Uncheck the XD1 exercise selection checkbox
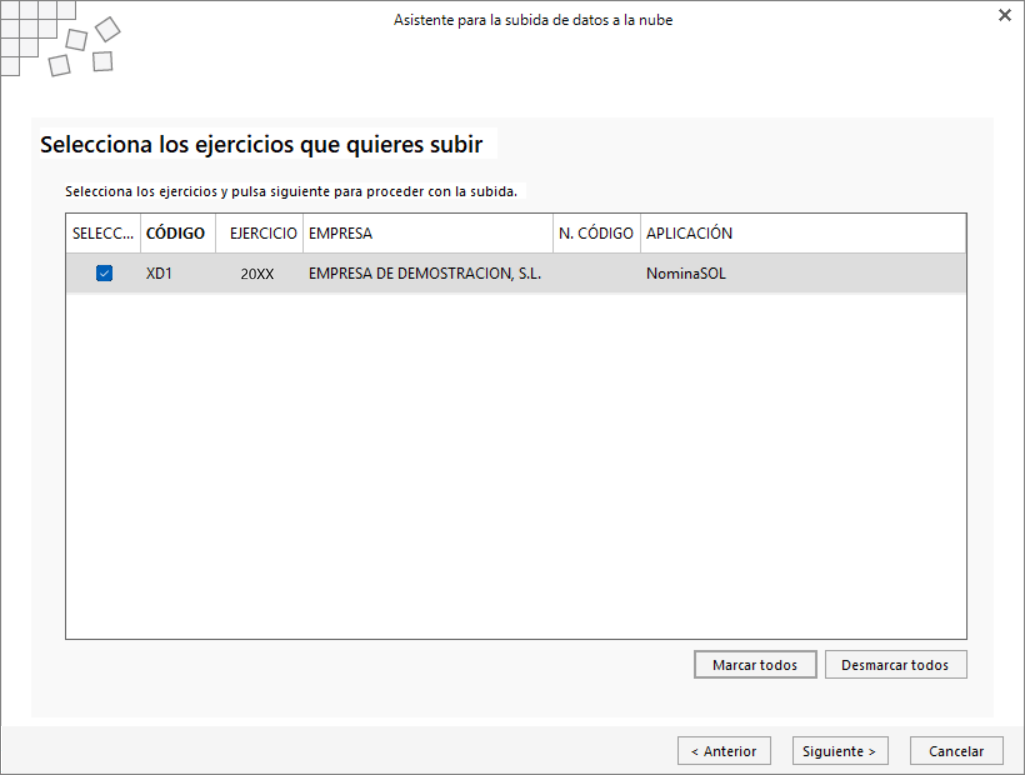Screen dimensions: 1027x776 (104, 273)
